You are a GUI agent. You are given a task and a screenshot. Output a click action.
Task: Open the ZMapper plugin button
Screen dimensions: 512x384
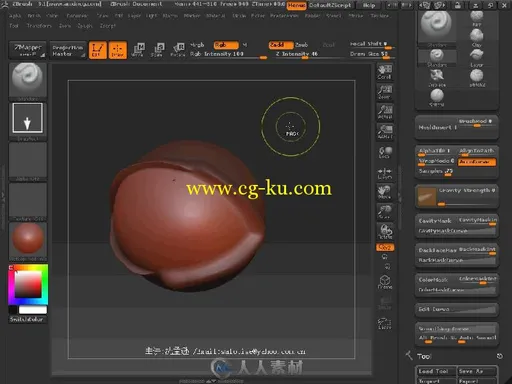pos(28,50)
